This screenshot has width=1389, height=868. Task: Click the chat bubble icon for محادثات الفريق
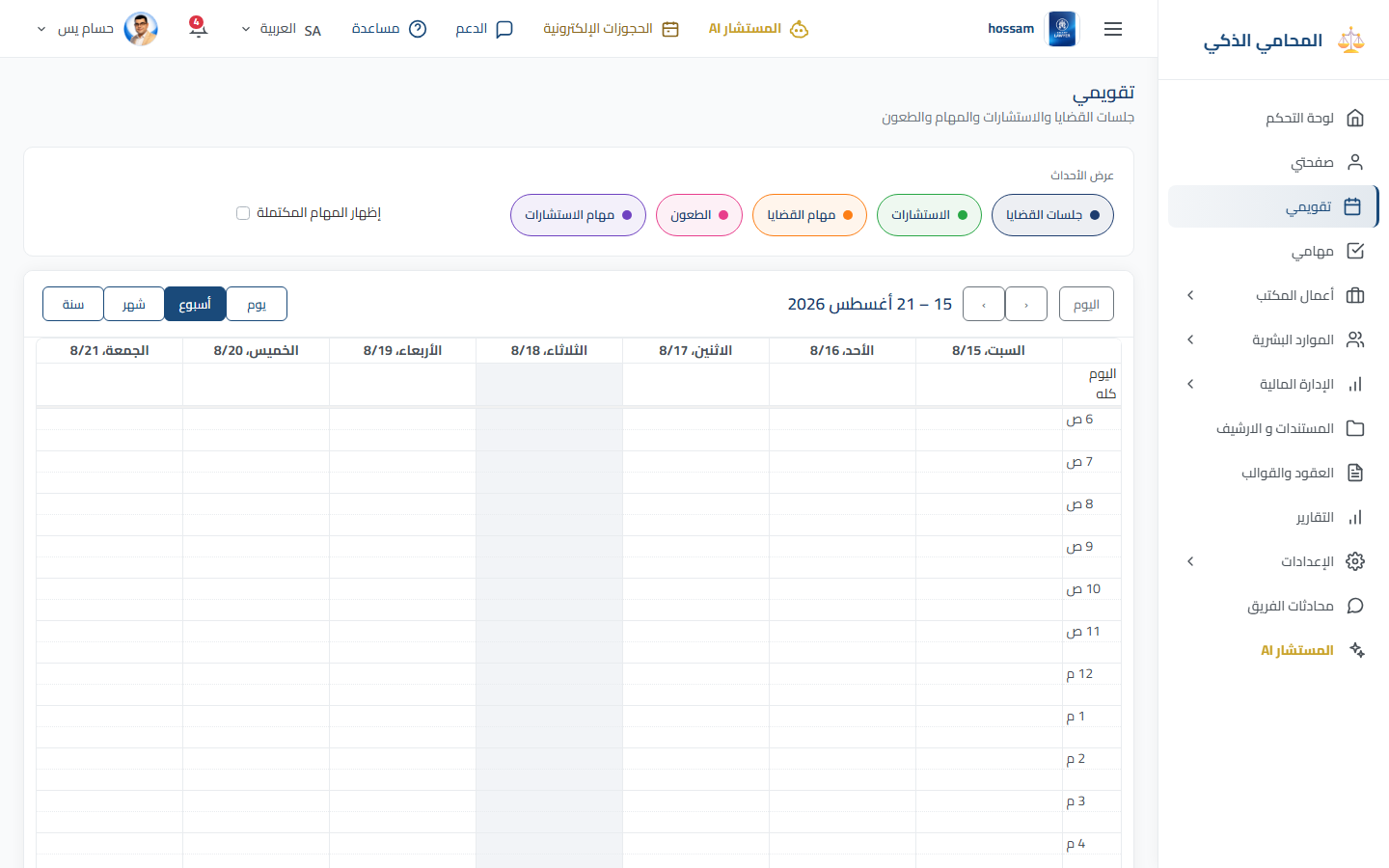pyautogui.click(x=1355, y=606)
